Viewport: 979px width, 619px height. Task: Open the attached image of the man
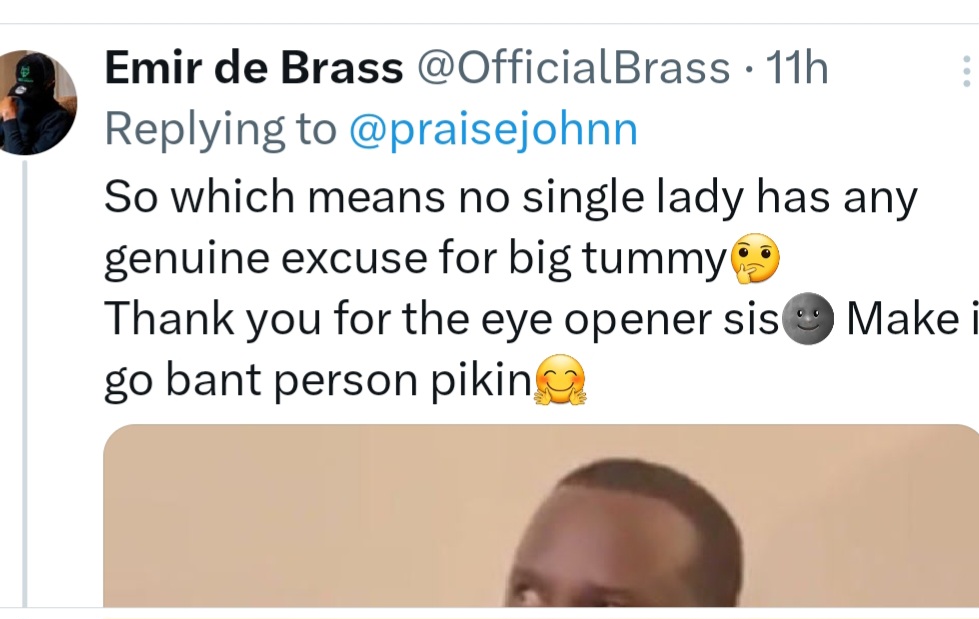click(541, 515)
